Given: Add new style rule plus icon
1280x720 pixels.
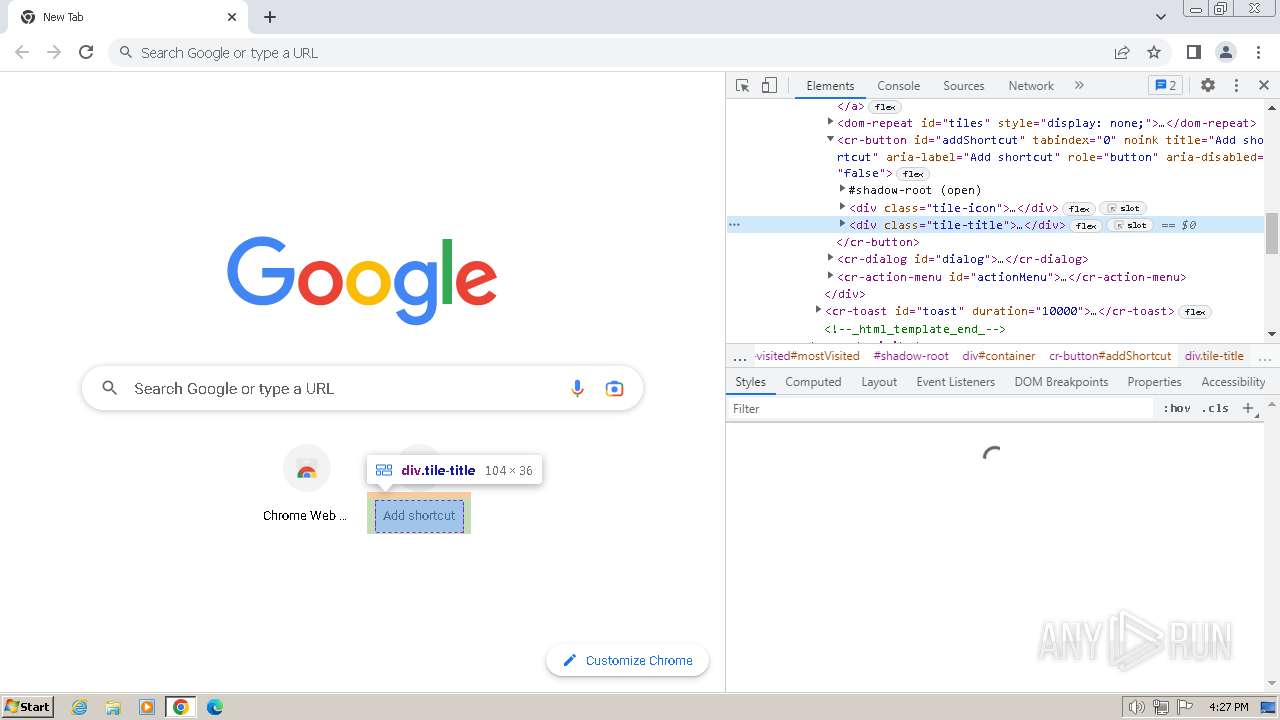Looking at the screenshot, I should click(1247, 408).
